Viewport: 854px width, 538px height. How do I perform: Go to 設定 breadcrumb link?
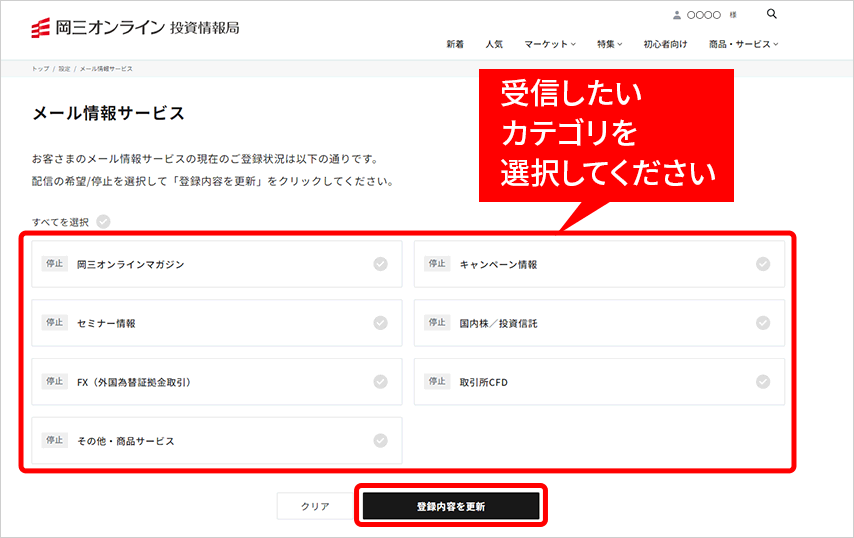(x=64, y=69)
